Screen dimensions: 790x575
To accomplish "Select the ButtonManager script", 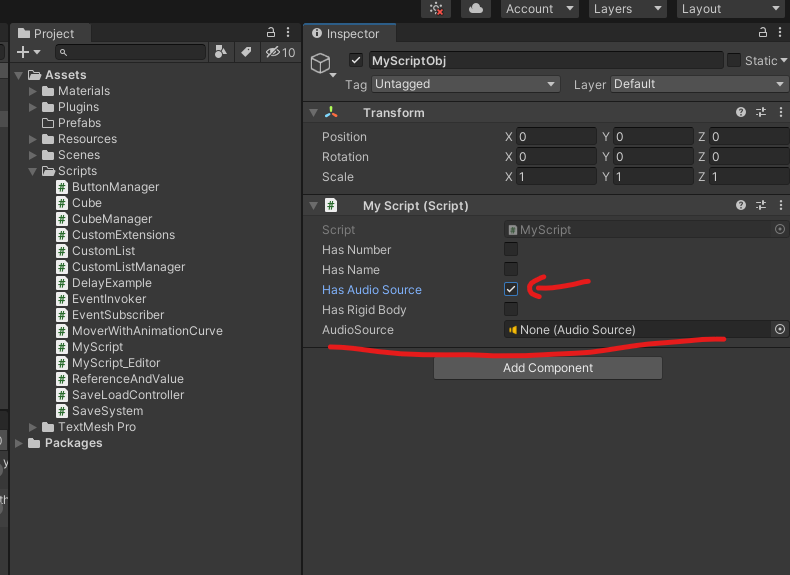I will click(x=115, y=187).
